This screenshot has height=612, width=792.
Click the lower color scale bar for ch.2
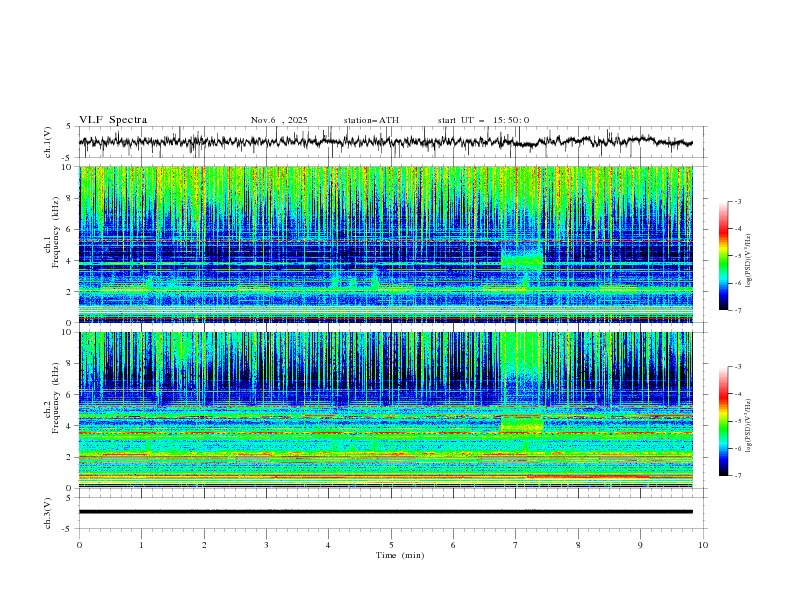coord(723,421)
